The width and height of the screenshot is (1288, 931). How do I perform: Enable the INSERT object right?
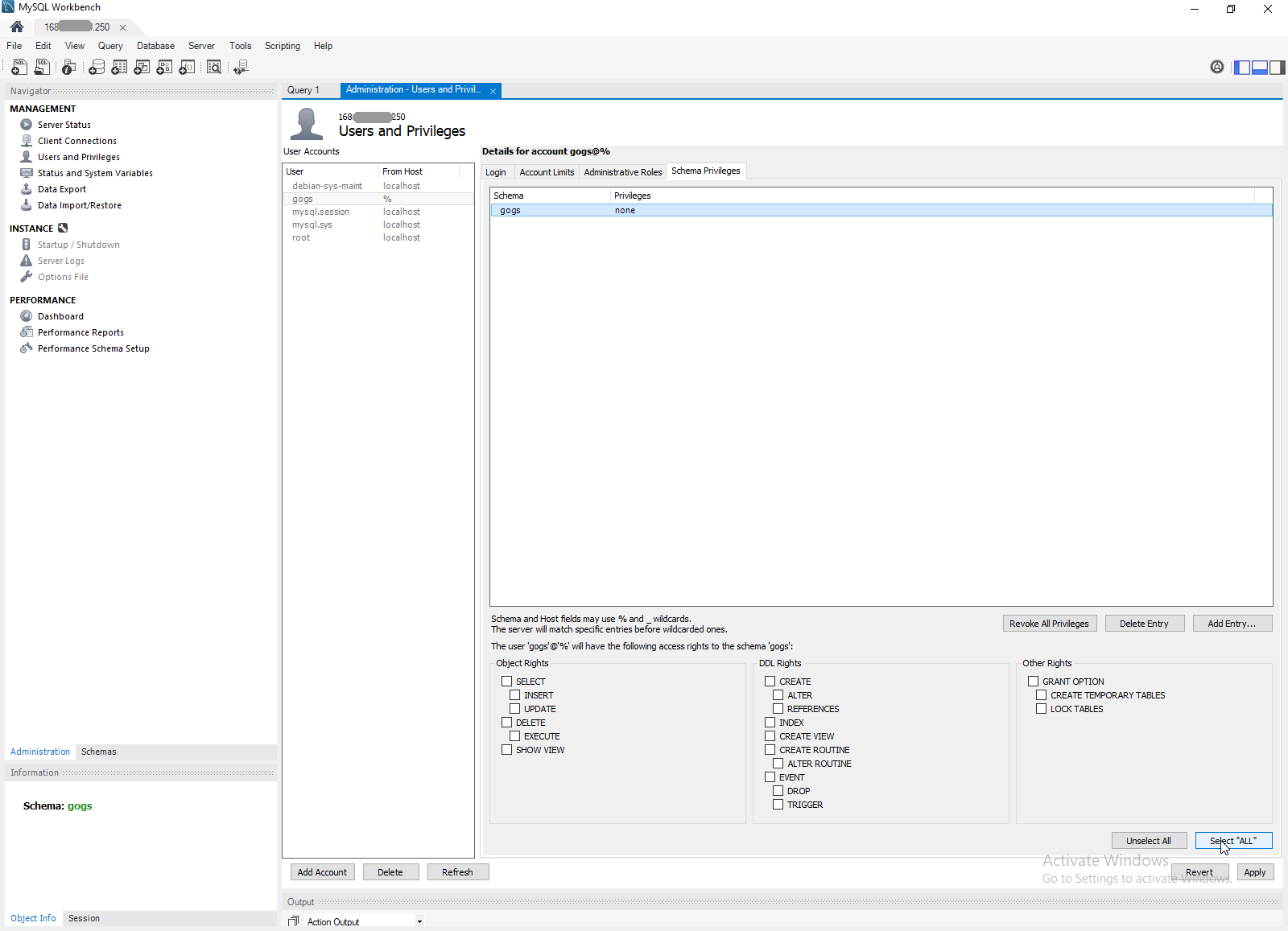tap(515, 695)
